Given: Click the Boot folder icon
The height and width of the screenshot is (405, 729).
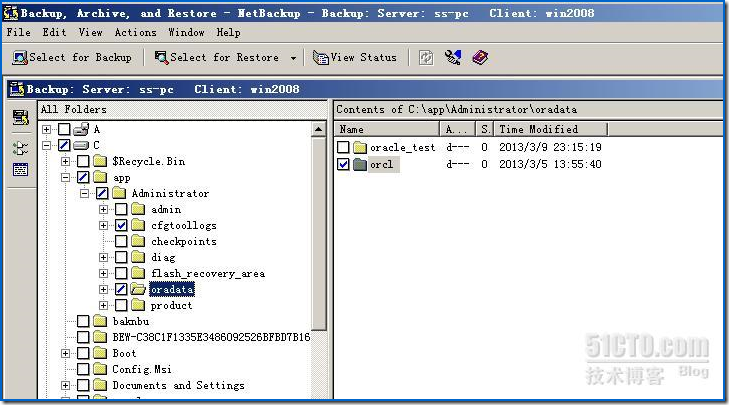Looking at the screenshot, I should tap(100, 353).
